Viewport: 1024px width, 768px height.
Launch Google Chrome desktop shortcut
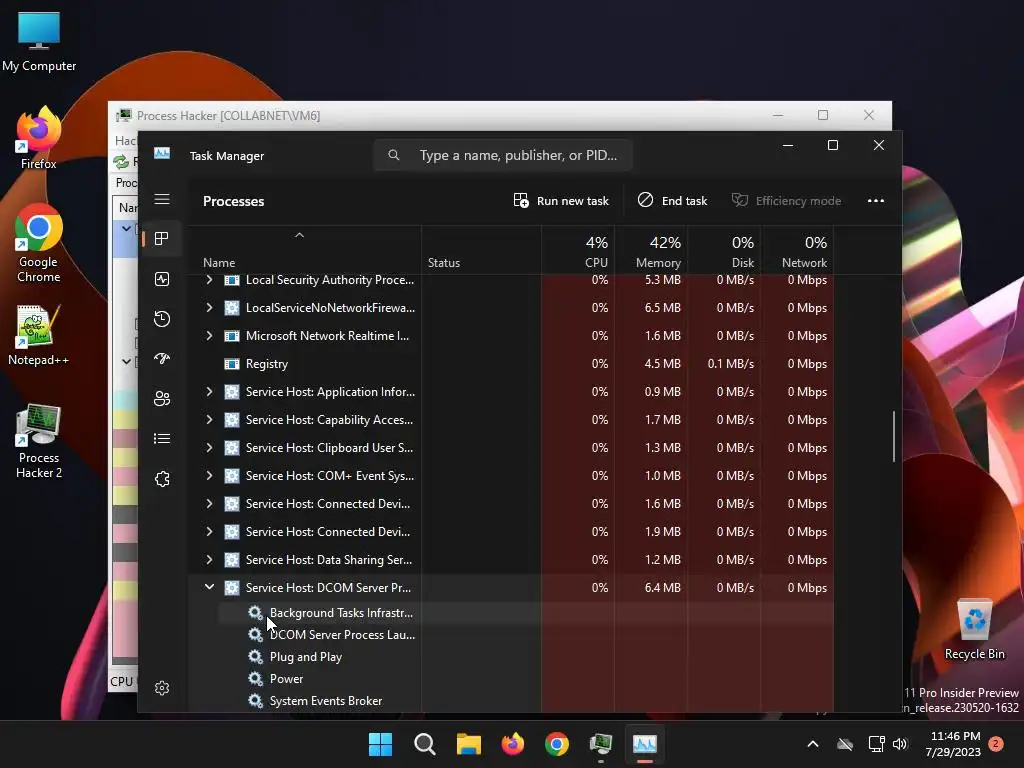tap(39, 243)
